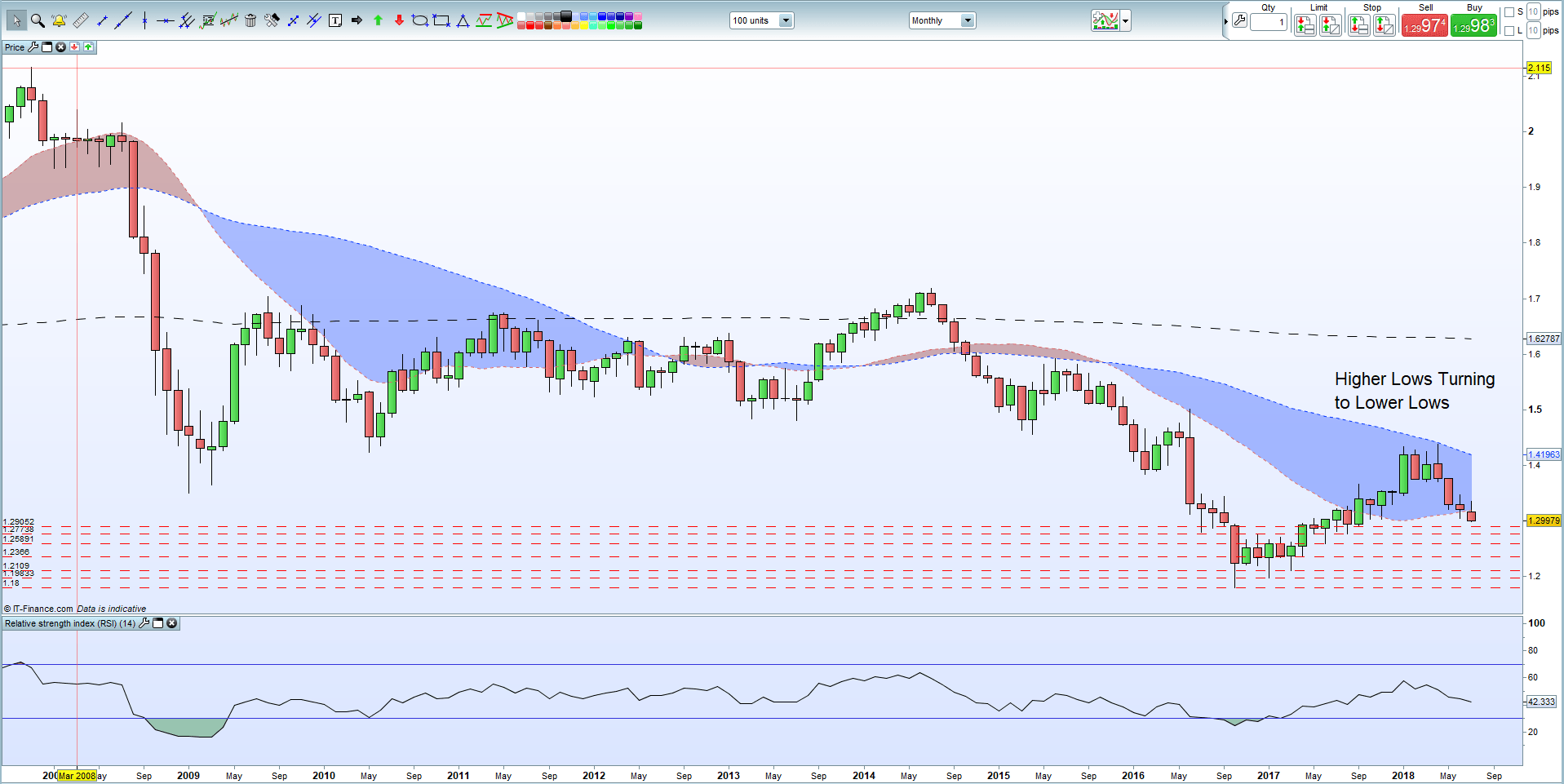Click second Stop order icon
The image size is (1564, 784).
tap(1385, 25)
